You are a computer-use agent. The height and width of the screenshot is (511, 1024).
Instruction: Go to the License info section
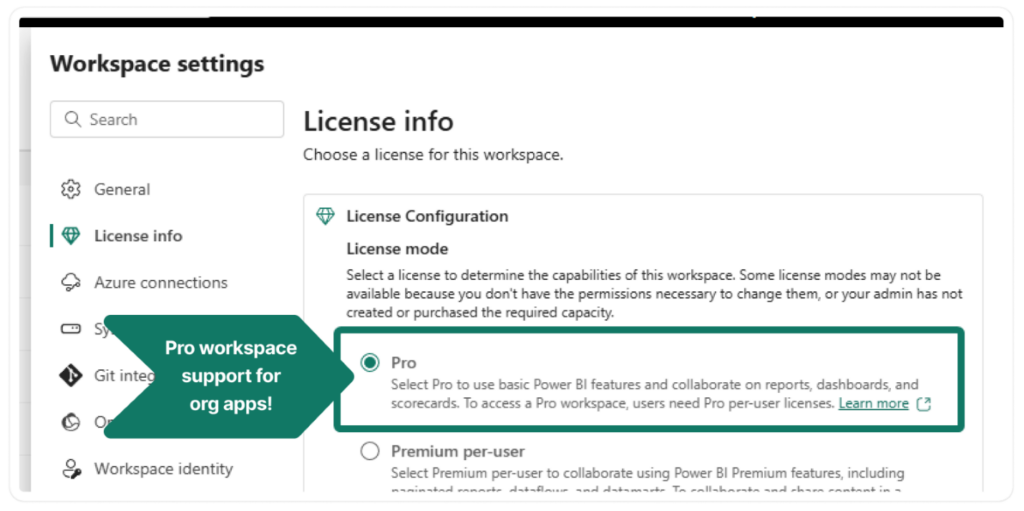(138, 236)
